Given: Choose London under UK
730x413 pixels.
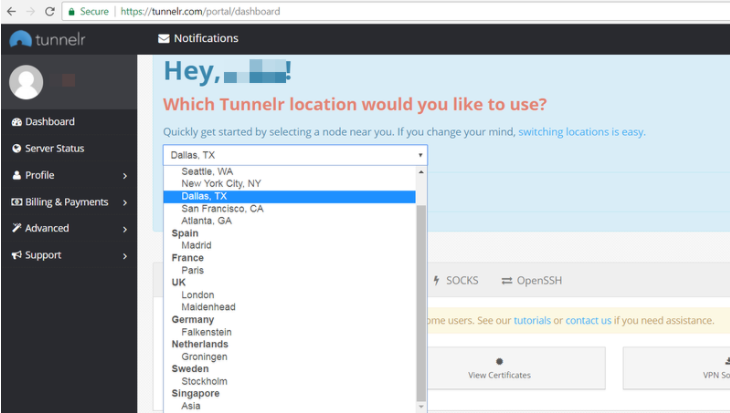Looking at the screenshot, I should tap(290, 295).
